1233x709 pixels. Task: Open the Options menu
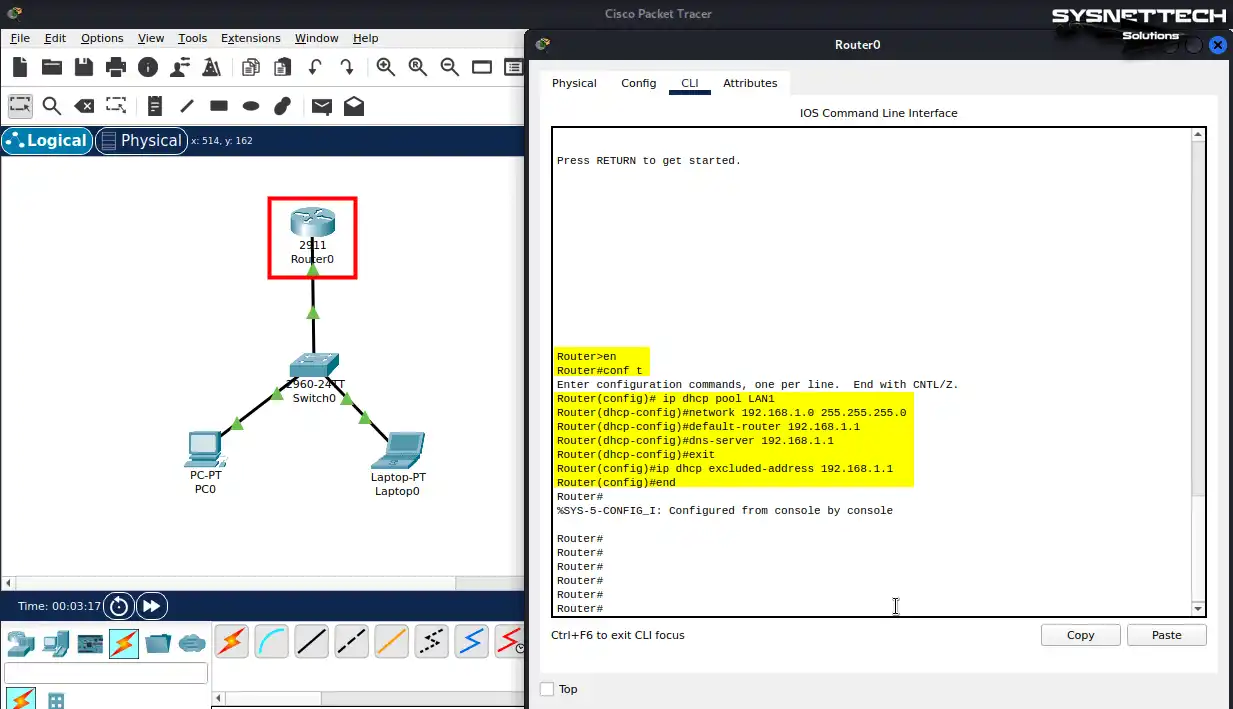(102, 38)
